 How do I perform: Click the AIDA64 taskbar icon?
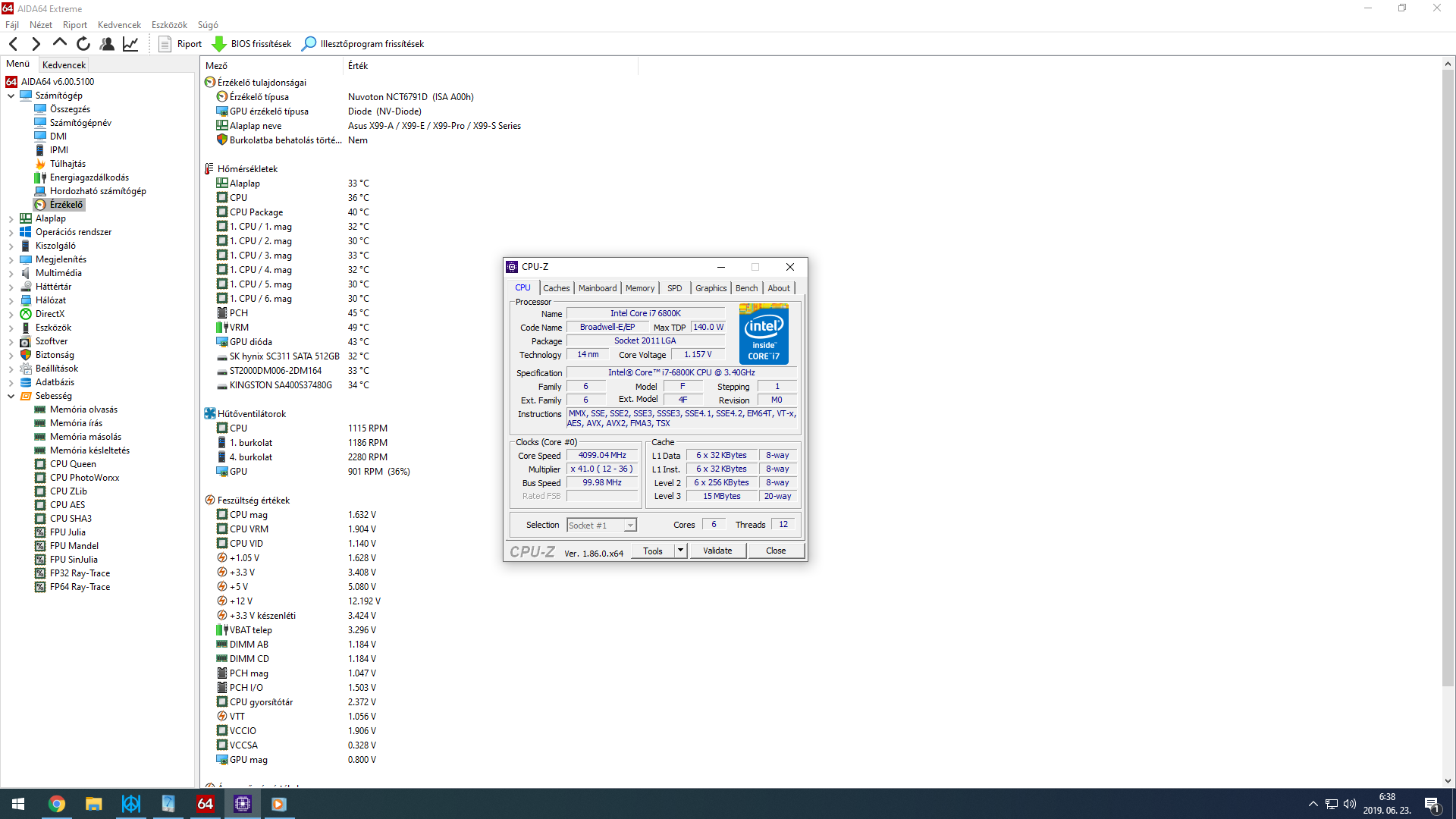(206, 804)
